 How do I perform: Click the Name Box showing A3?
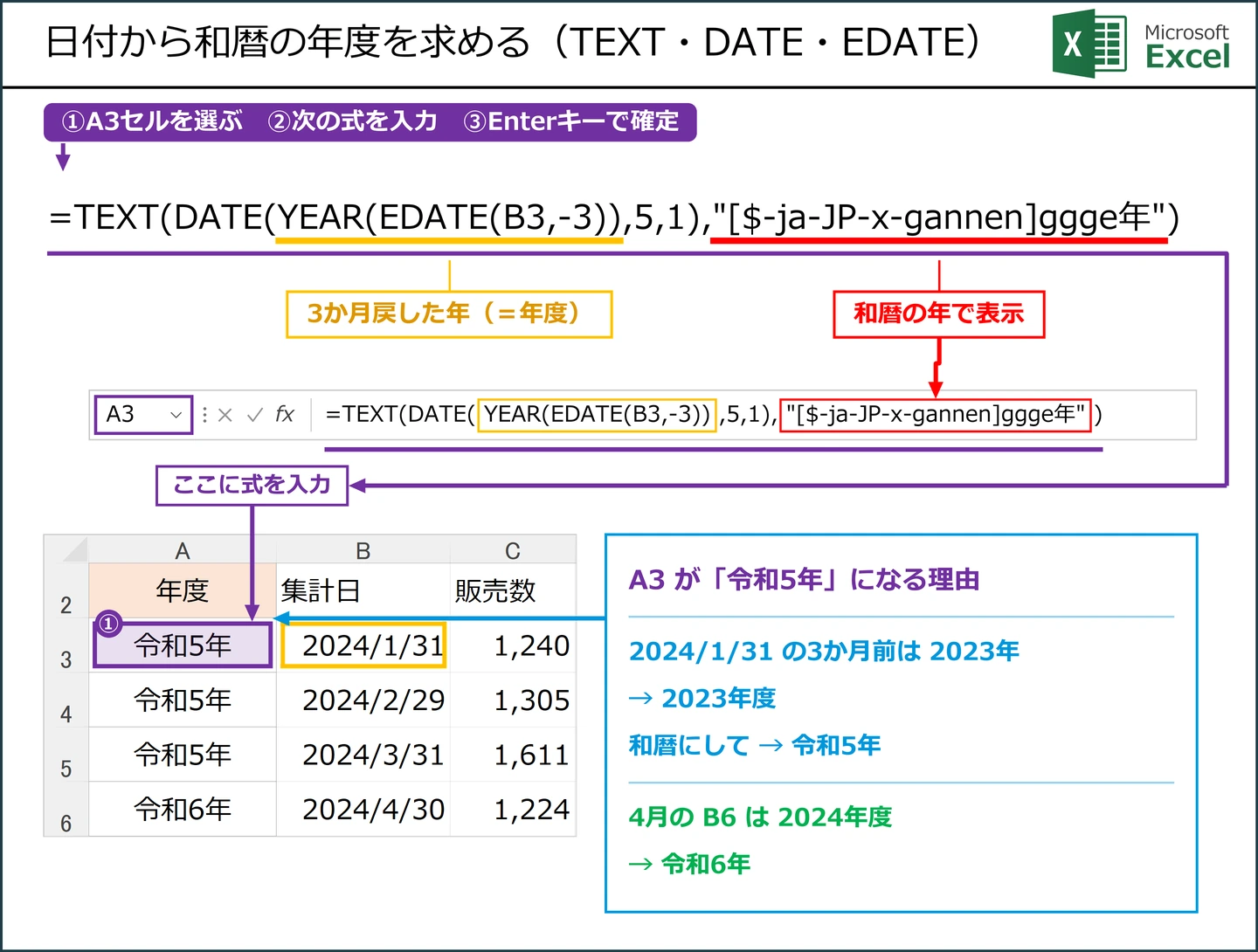143,414
